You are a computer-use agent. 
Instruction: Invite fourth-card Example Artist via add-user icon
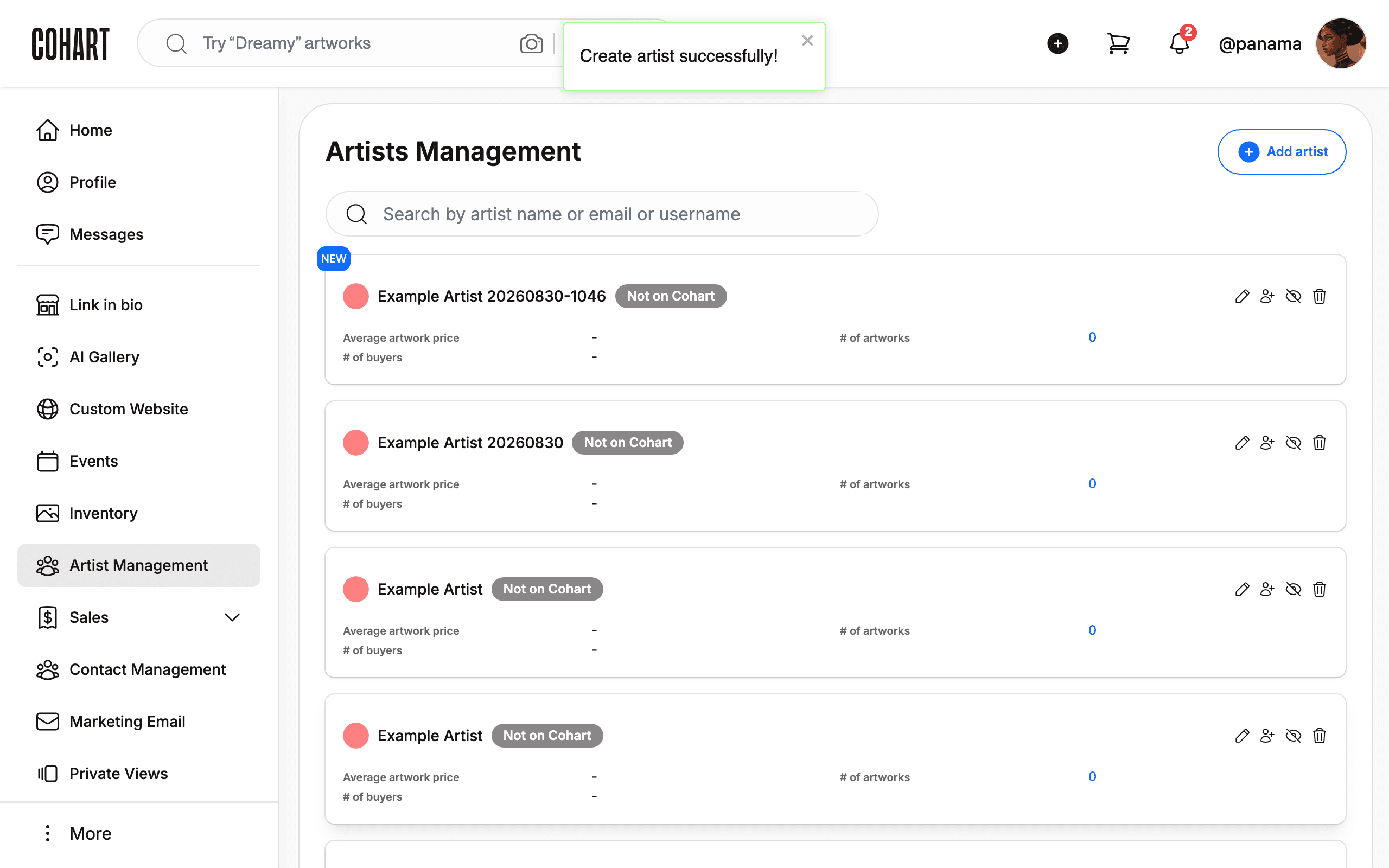1267,736
